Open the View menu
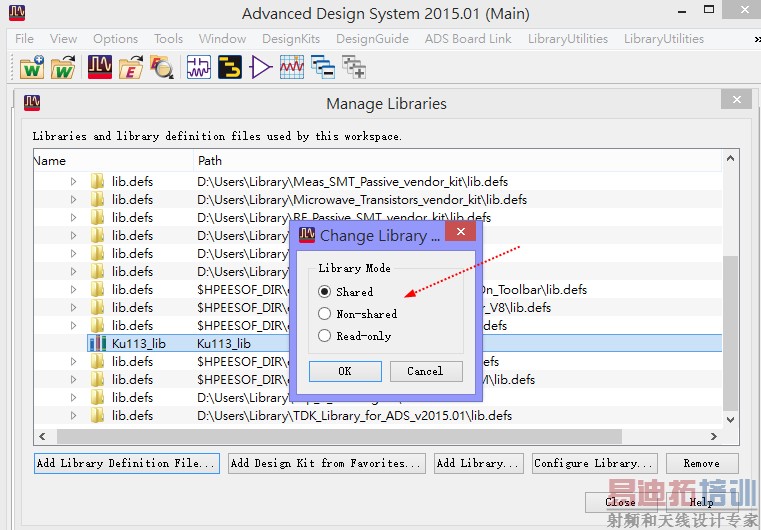The image size is (761, 530). [x=63, y=39]
